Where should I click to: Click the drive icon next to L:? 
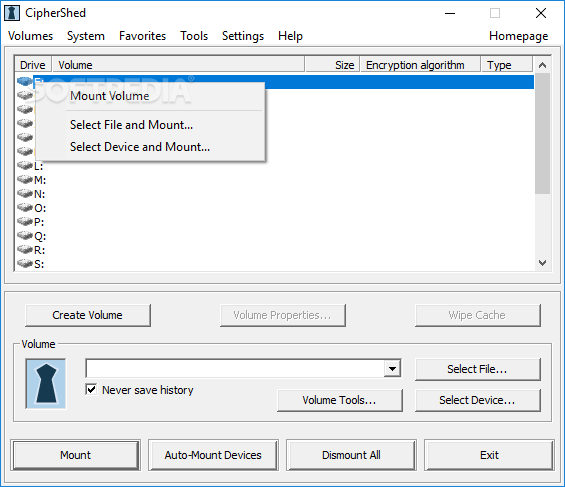25,165
